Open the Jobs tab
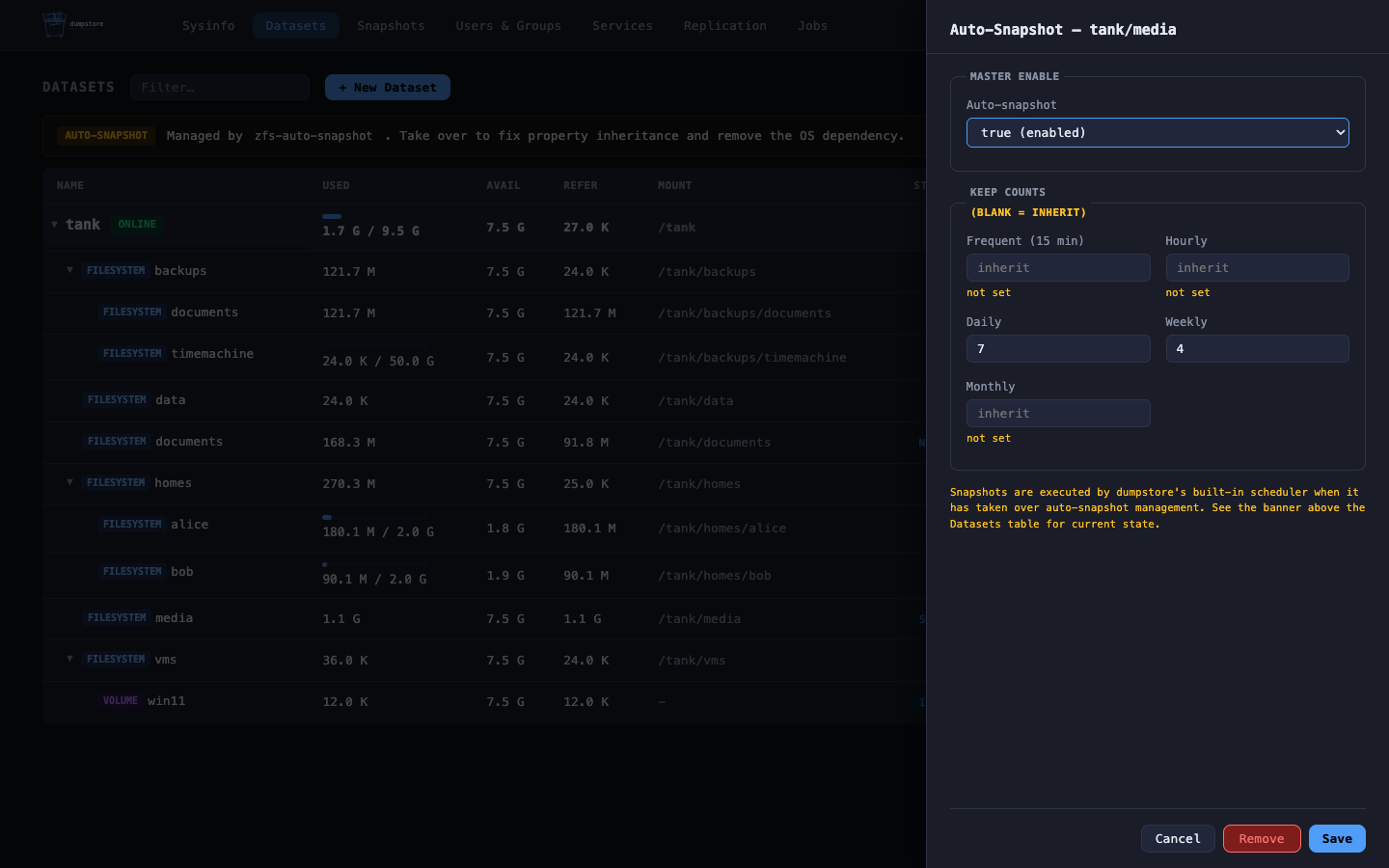1389x868 pixels. (812, 26)
